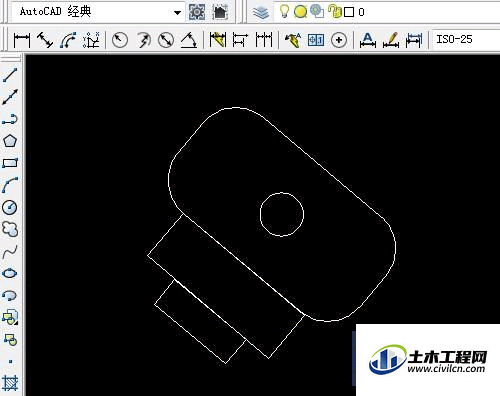Open the Insert Block tool
Image resolution: width=500 pixels, height=396 pixels.
(10, 317)
